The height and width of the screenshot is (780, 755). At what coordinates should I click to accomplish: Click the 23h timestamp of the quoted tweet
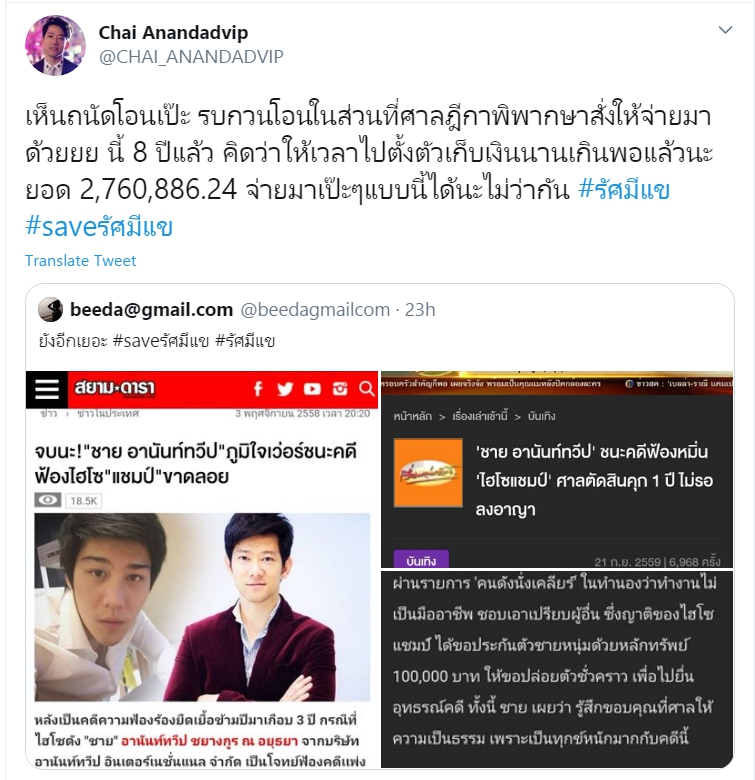[420, 310]
